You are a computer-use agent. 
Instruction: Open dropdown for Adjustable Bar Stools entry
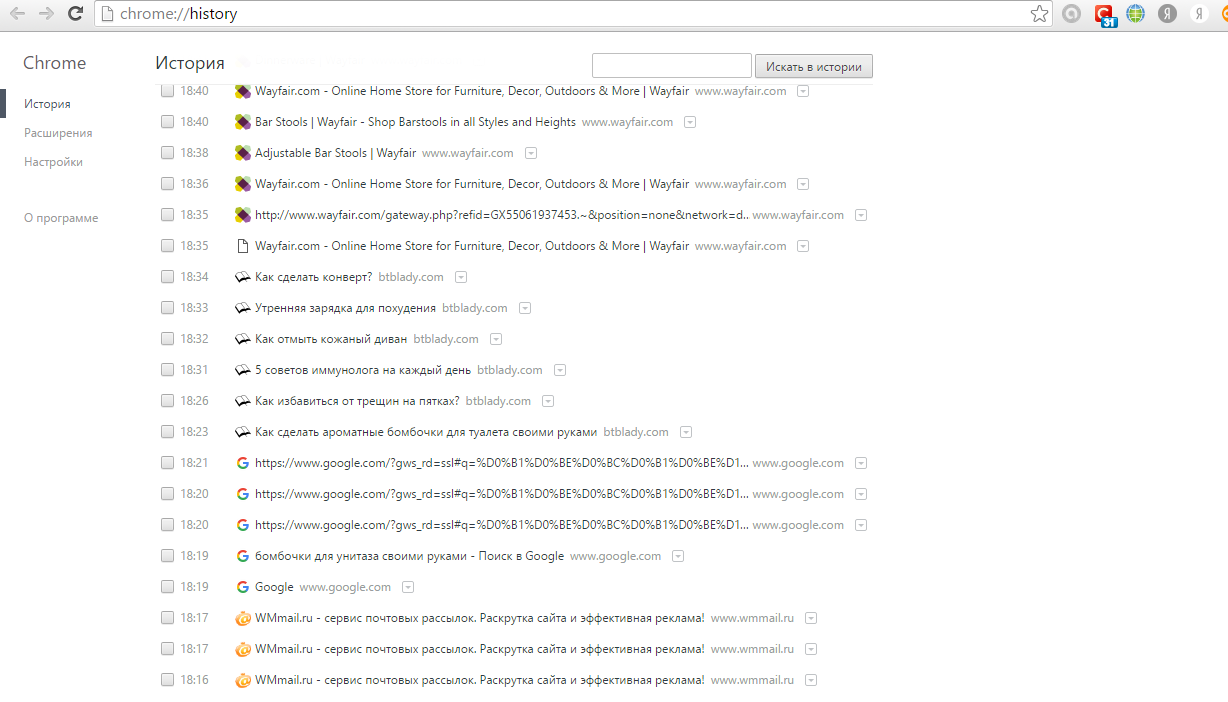pos(531,153)
